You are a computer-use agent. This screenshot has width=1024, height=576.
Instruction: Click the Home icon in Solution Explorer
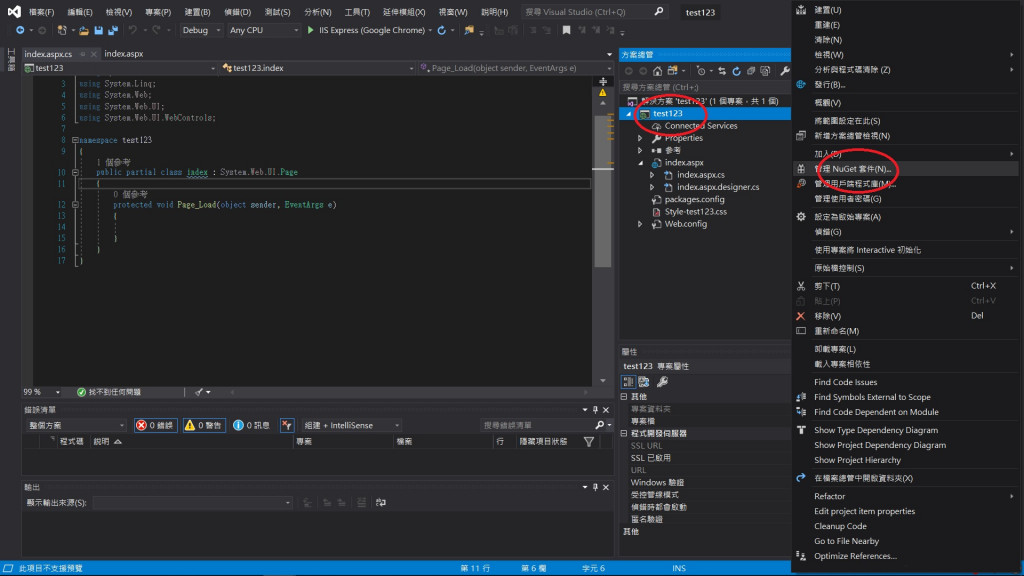[657, 71]
